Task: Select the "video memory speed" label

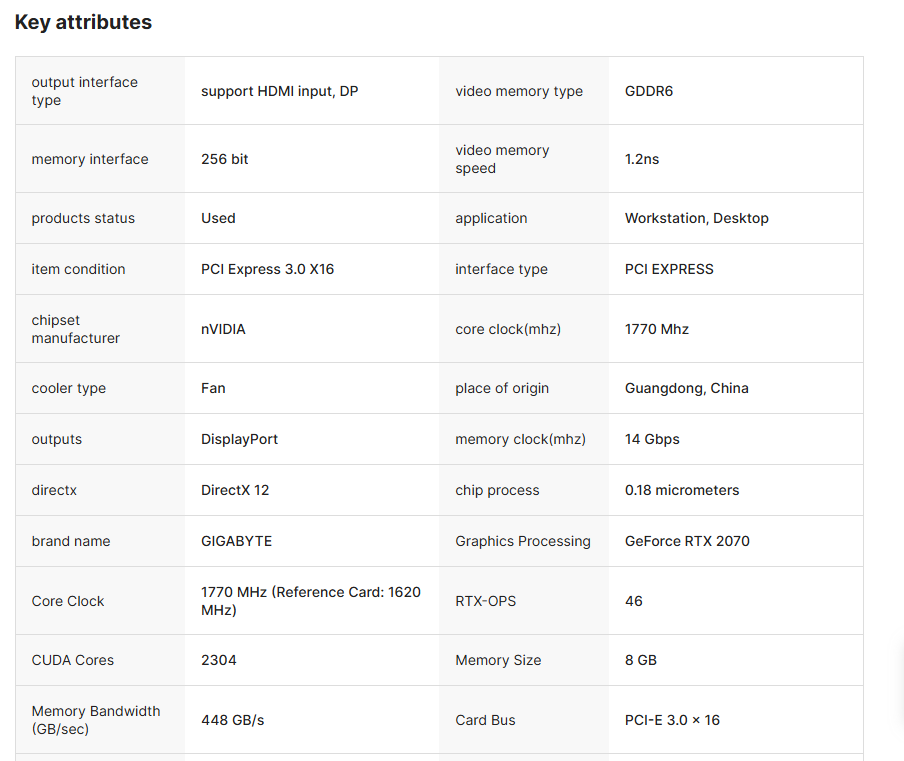Action: [x=502, y=159]
